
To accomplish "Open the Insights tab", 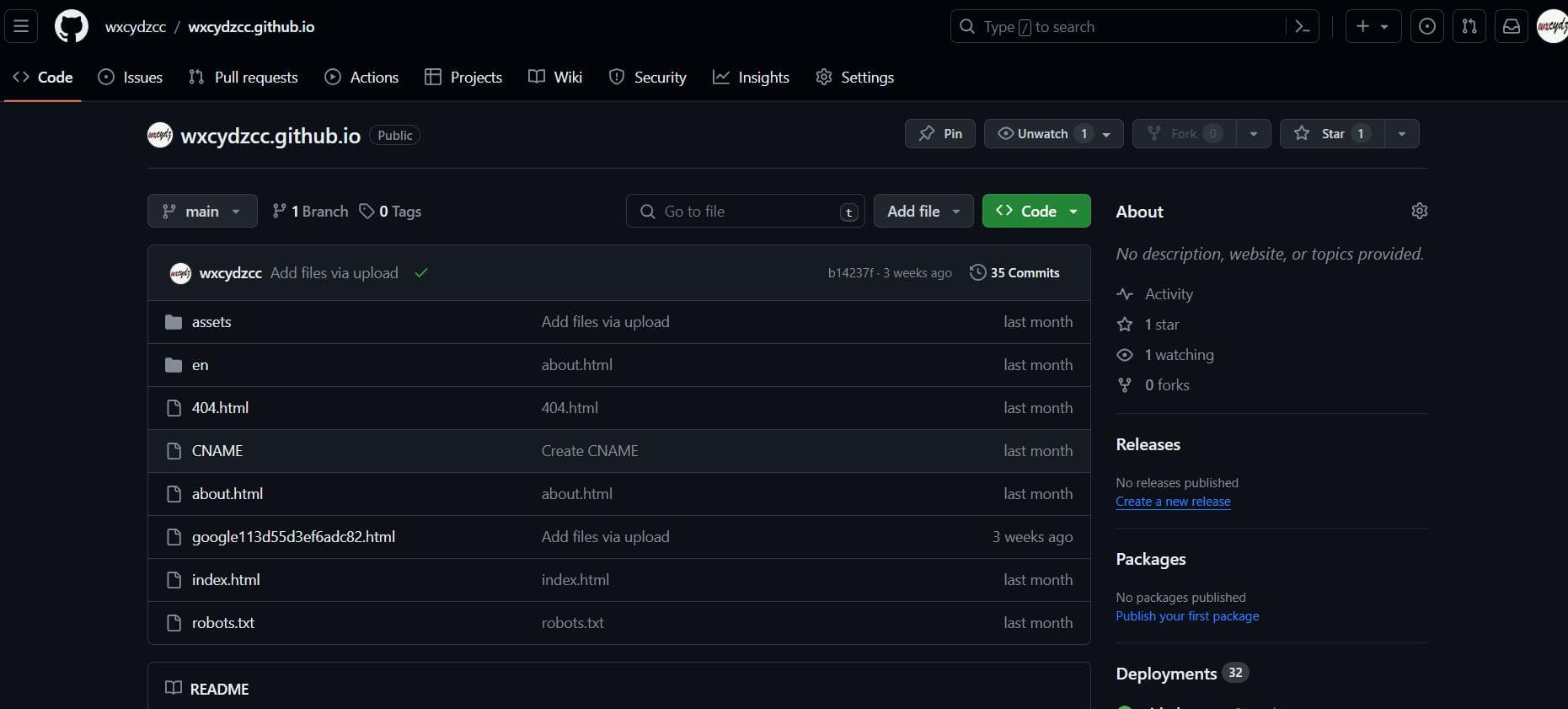I will tap(751, 77).
